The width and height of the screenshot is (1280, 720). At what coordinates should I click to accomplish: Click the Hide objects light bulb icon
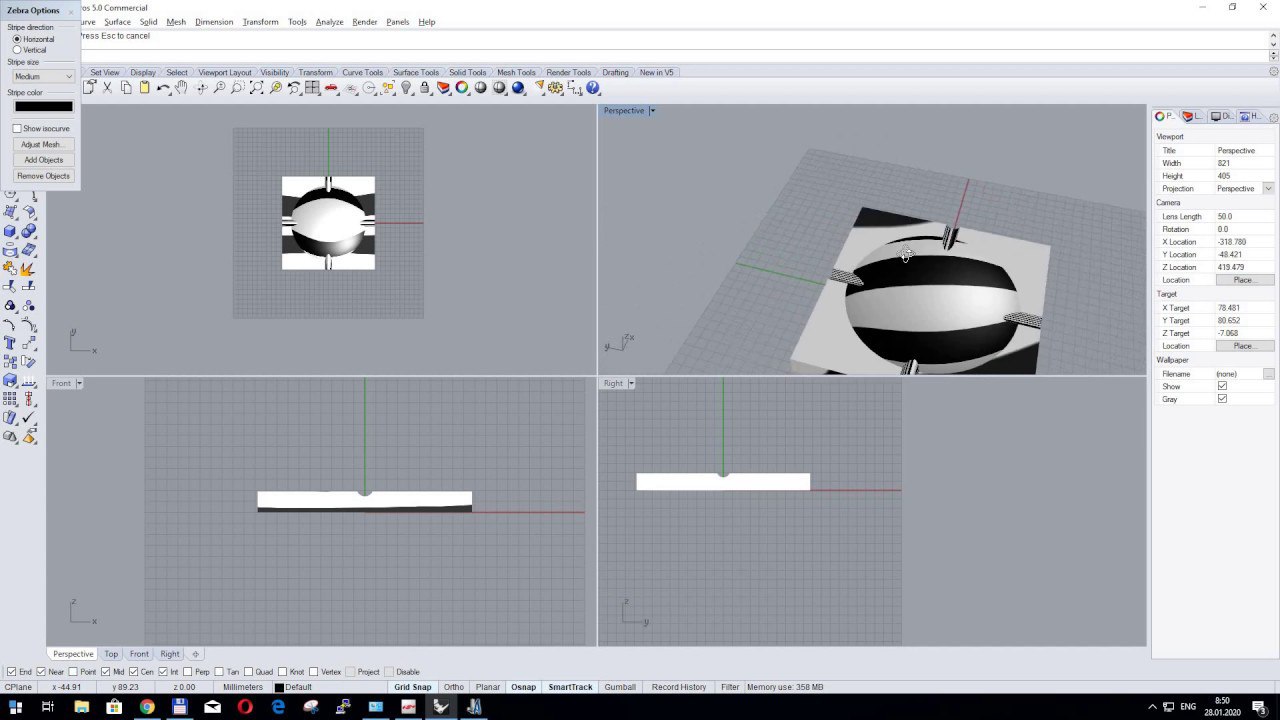pos(406,88)
